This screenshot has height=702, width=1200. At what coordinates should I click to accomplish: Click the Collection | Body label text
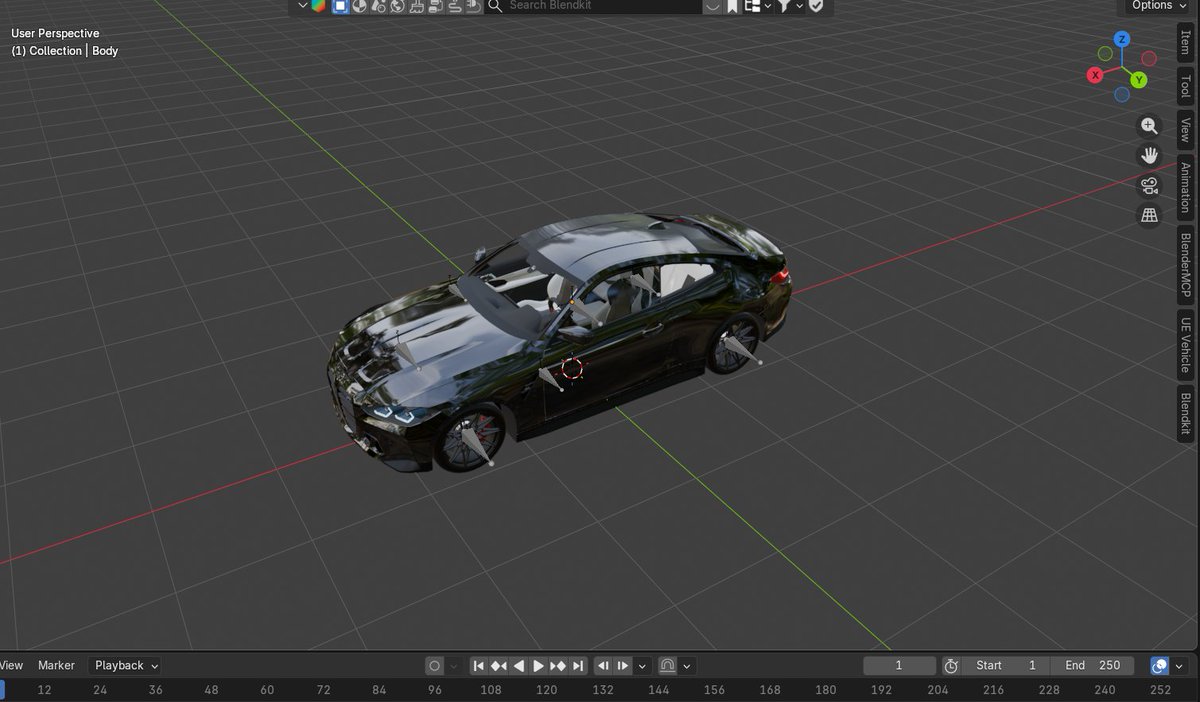click(64, 51)
